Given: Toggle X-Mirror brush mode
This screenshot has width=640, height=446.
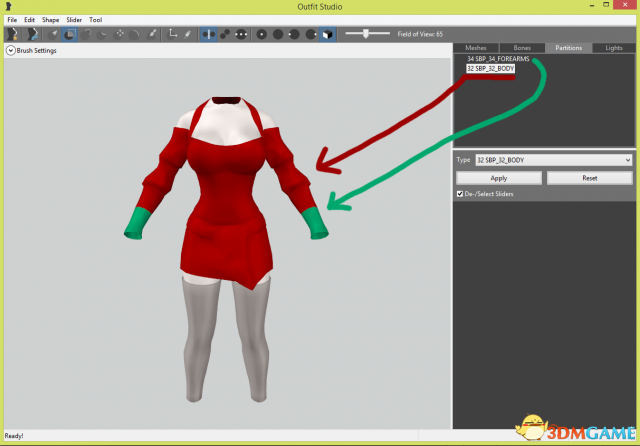Looking at the screenshot, I should click(209, 33).
